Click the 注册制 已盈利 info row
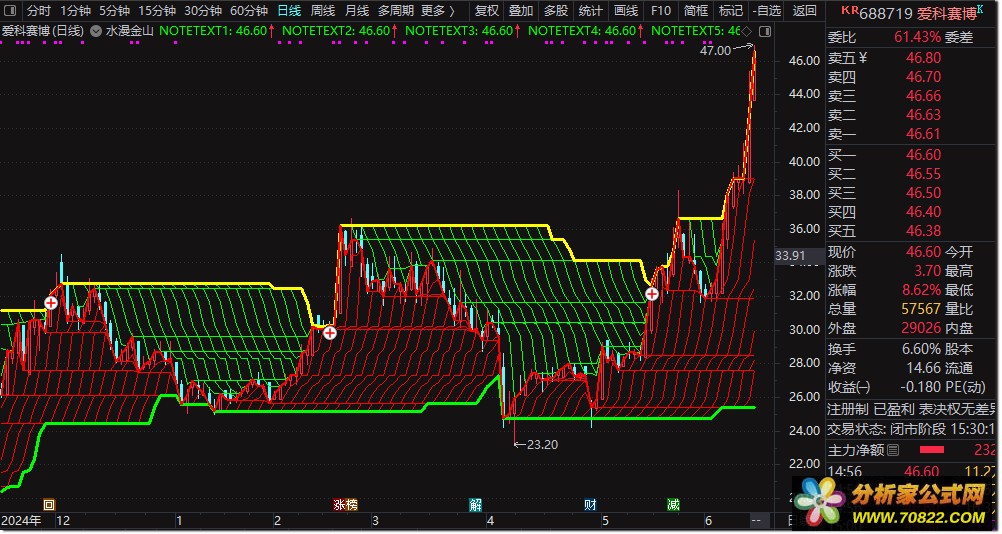This screenshot has width=1002, height=534. coord(912,409)
